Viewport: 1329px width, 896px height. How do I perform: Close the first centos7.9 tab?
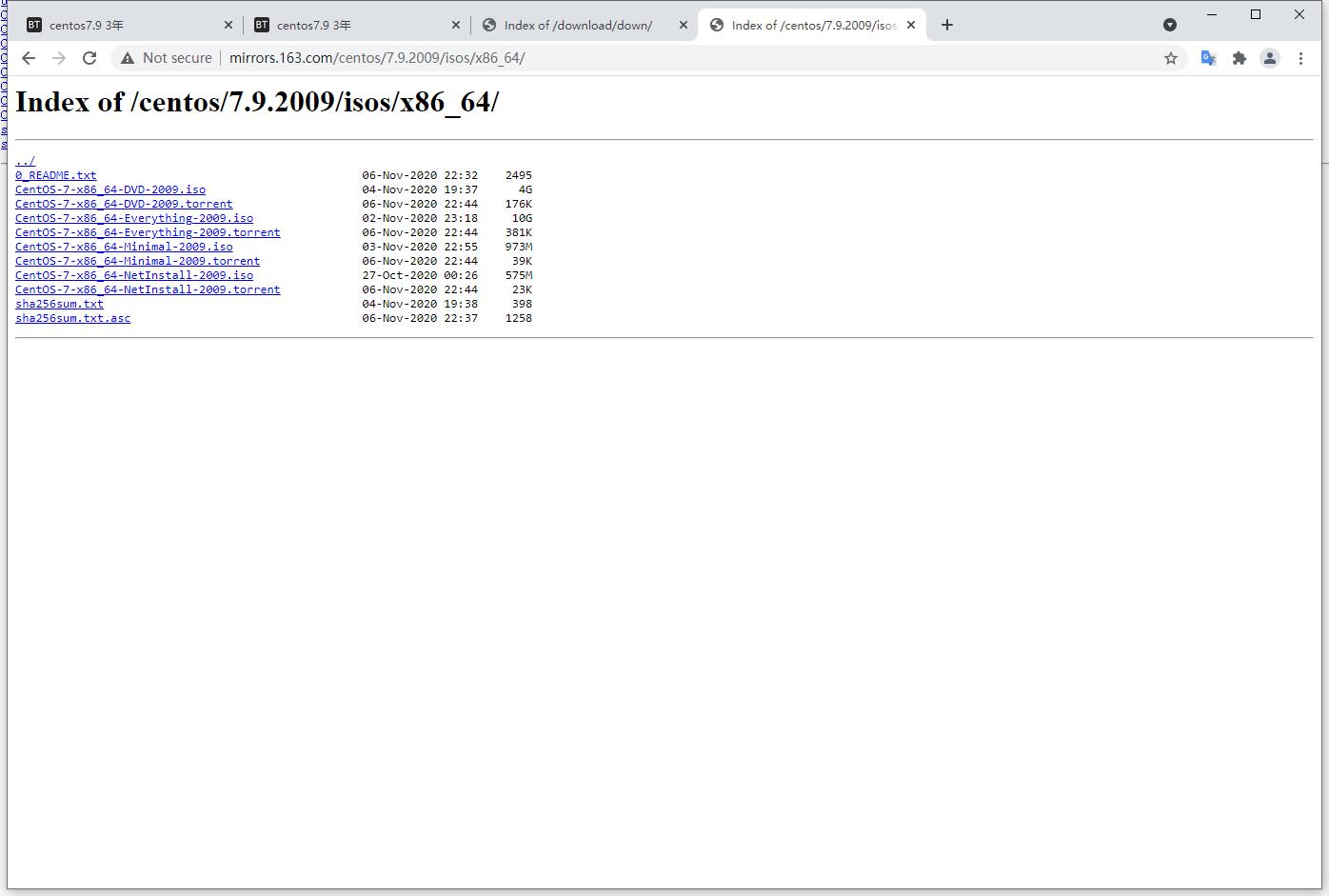click(x=228, y=25)
